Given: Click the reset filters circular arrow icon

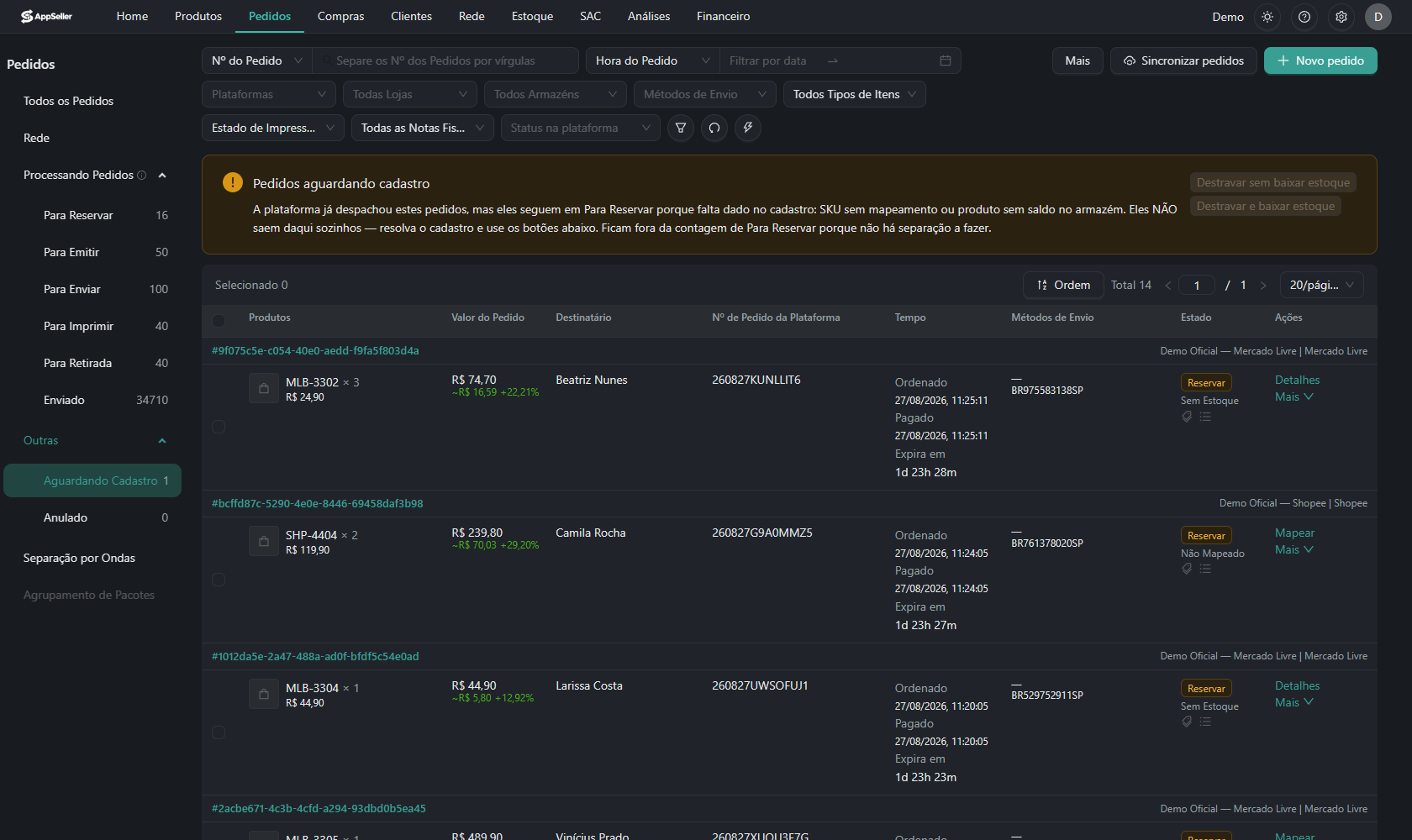Looking at the screenshot, I should pyautogui.click(x=714, y=128).
